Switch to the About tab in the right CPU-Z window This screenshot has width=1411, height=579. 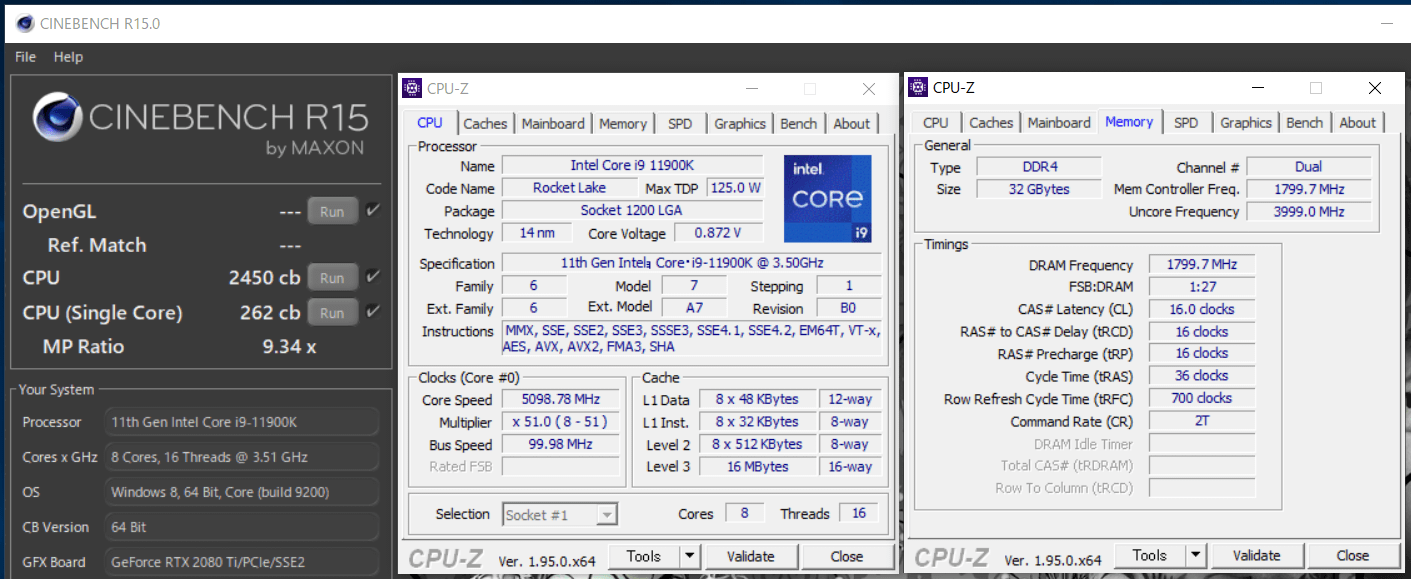[x=1358, y=123]
